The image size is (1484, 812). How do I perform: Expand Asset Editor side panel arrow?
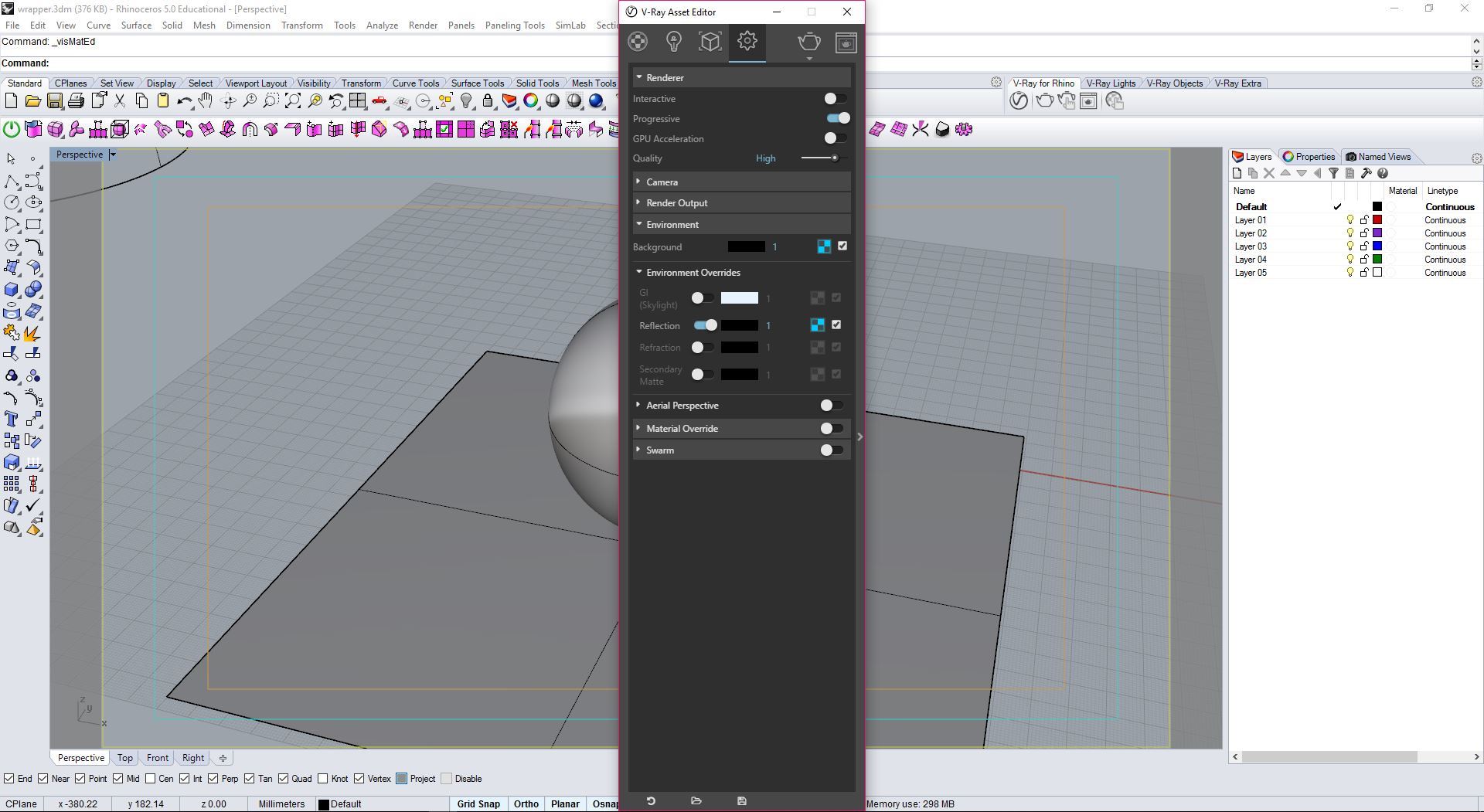pyautogui.click(x=859, y=437)
